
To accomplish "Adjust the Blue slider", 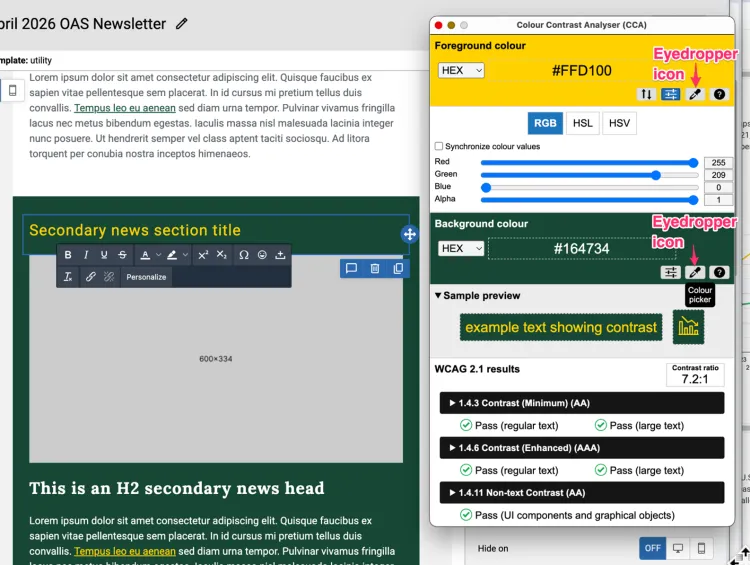I will coord(589,188).
